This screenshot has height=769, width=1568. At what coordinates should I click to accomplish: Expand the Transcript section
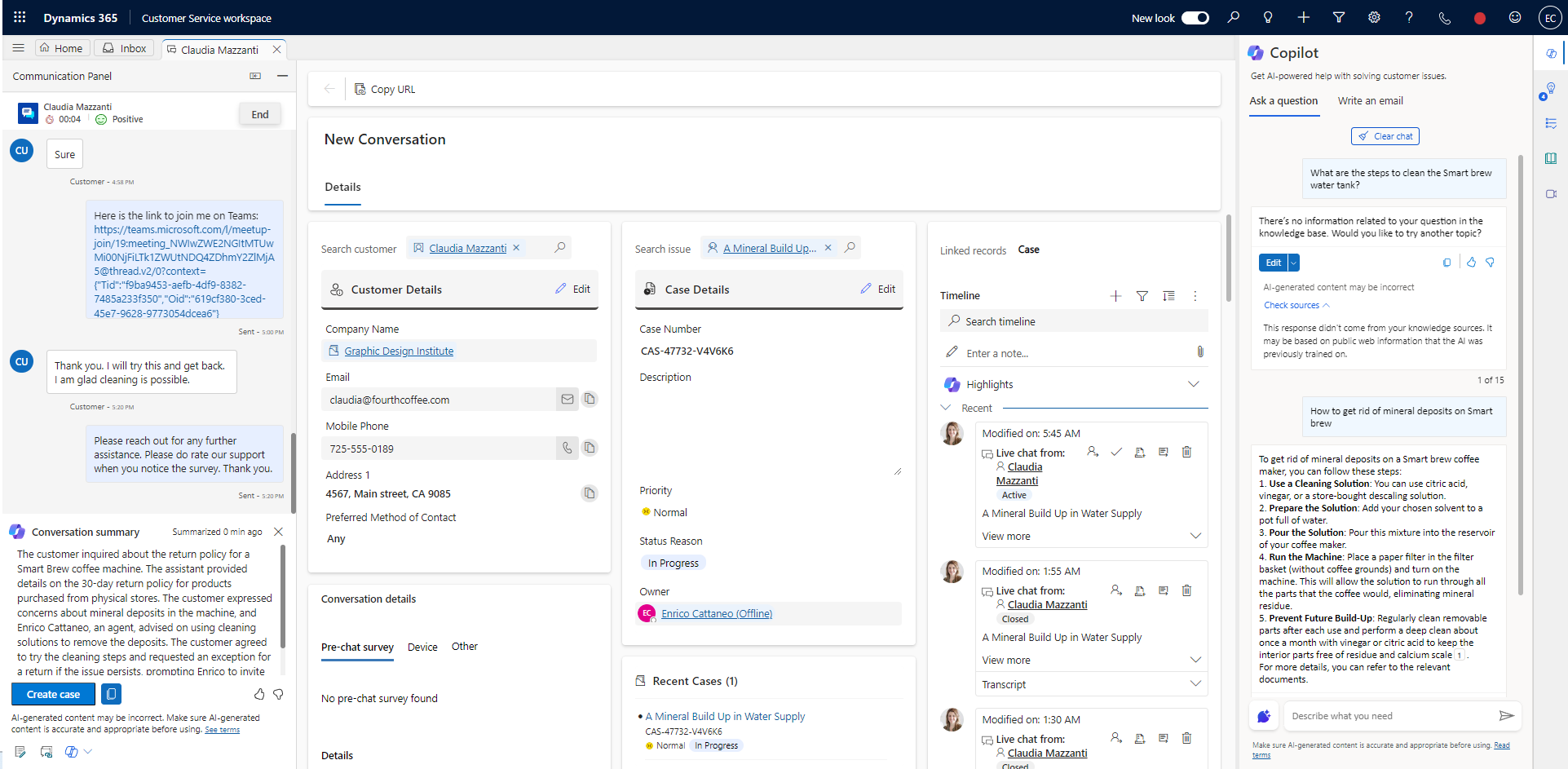(1195, 684)
